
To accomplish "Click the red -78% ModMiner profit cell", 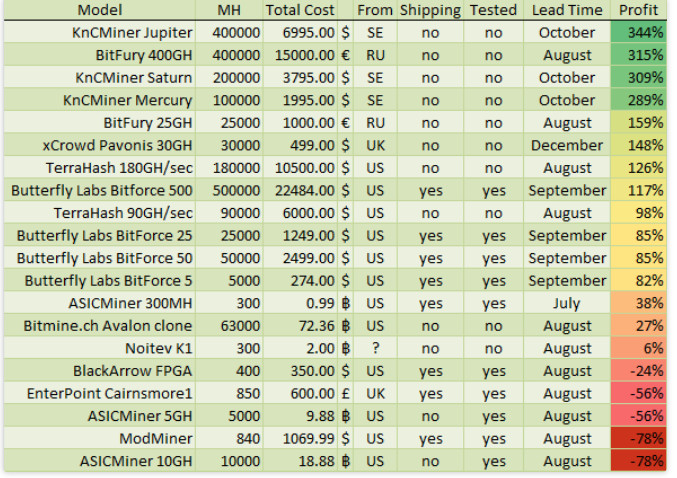I will 638,439.
